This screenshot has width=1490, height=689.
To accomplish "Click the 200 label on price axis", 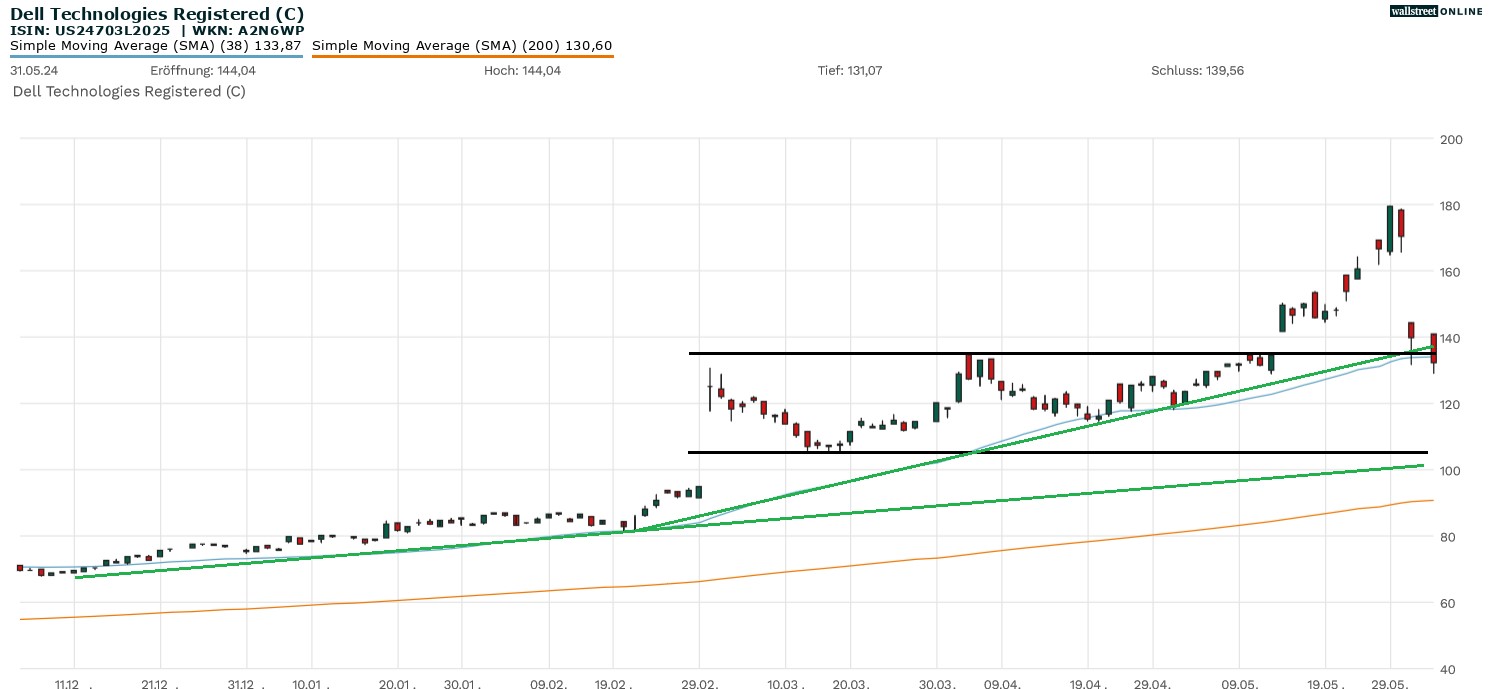I will [1449, 139].
